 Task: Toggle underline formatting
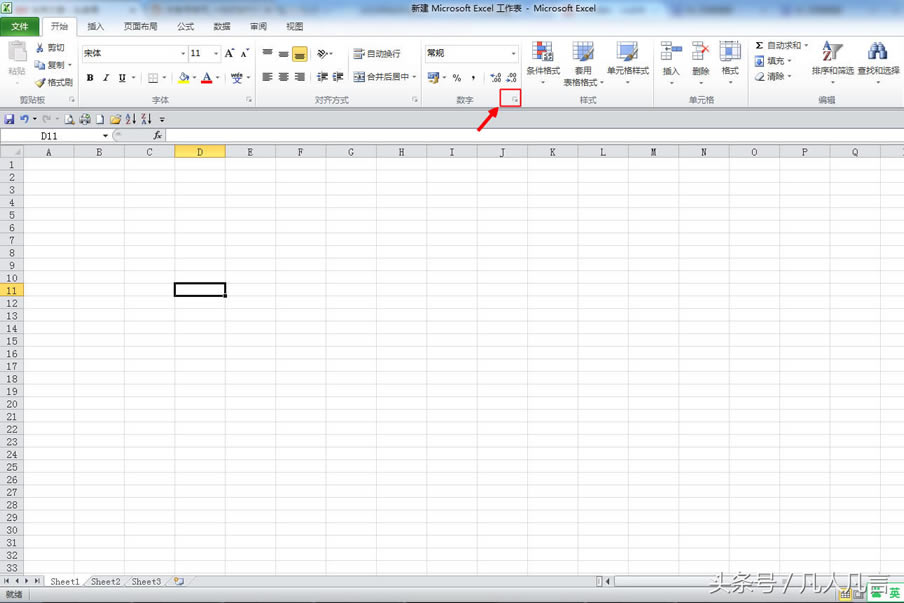pyautogui.click(x=120, y=78)
